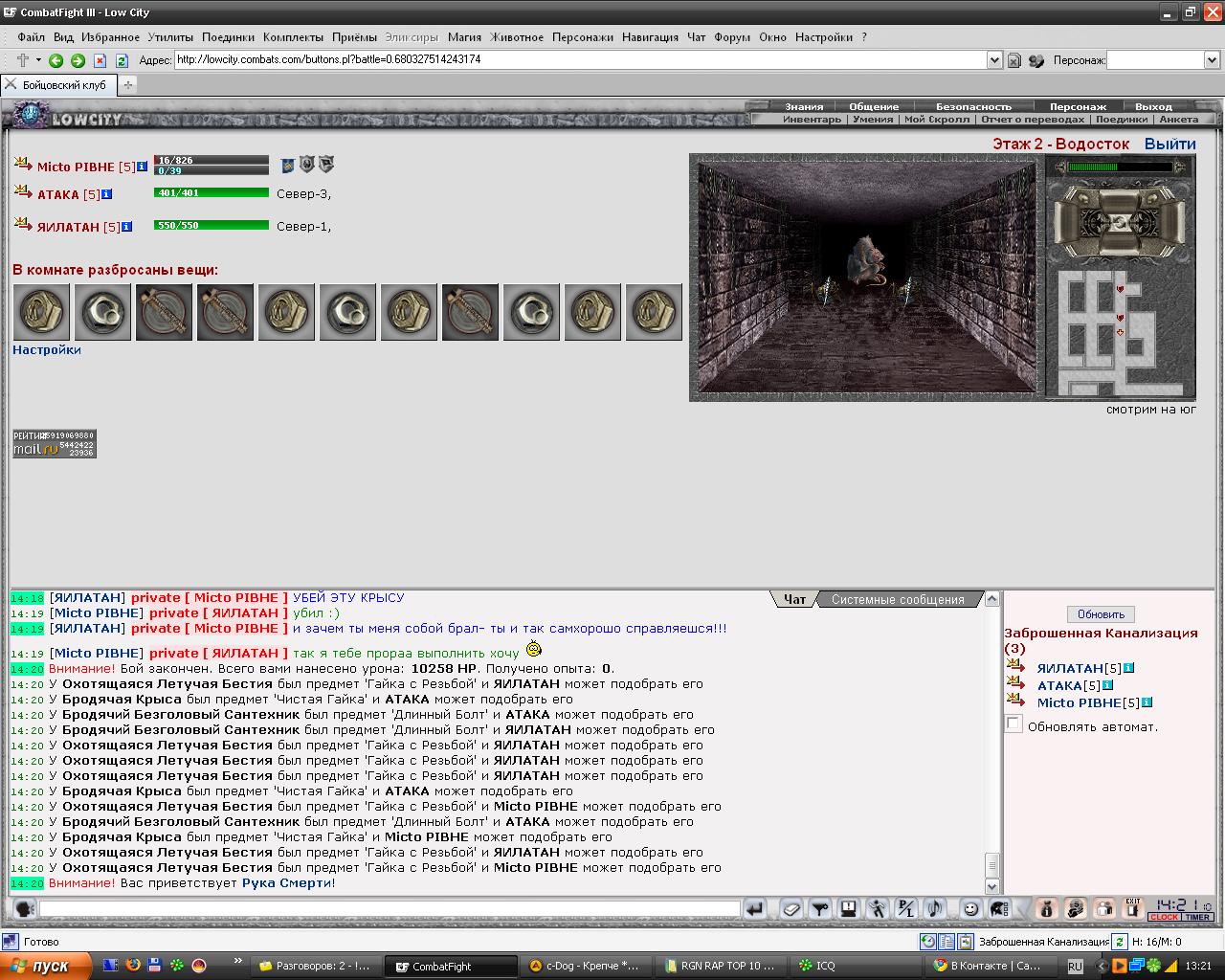Viewport: 1225px width, 980px height.
Task: Open the Магия menu
Action: [464, 37]
